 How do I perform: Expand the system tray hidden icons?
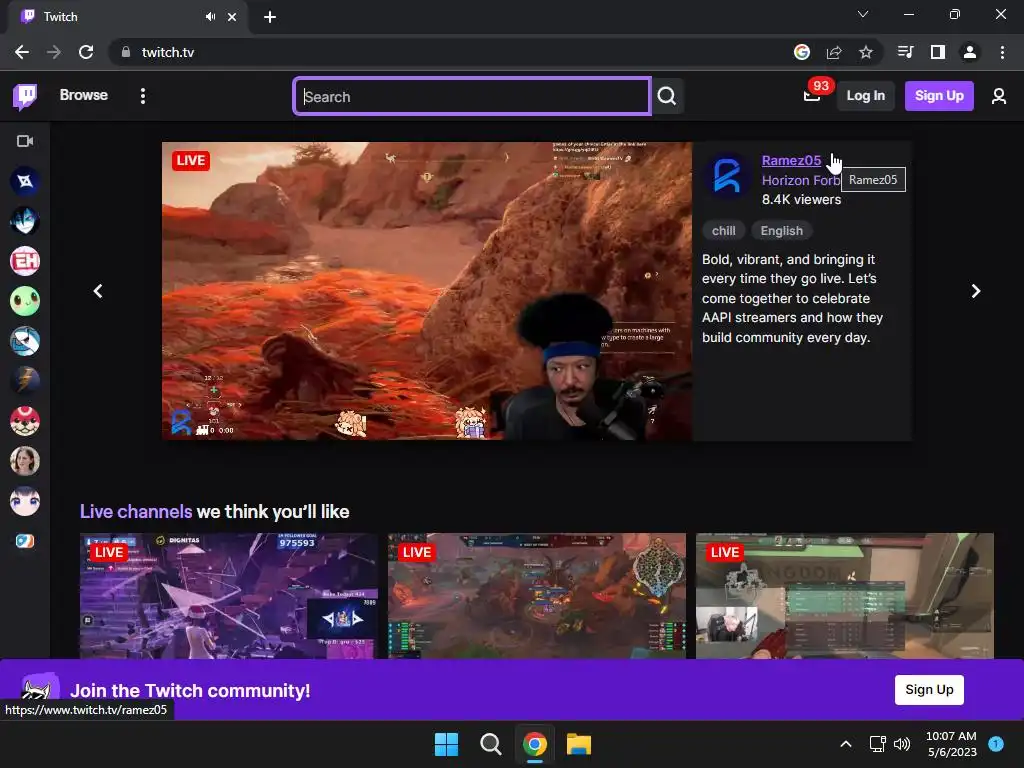point(846,744)
